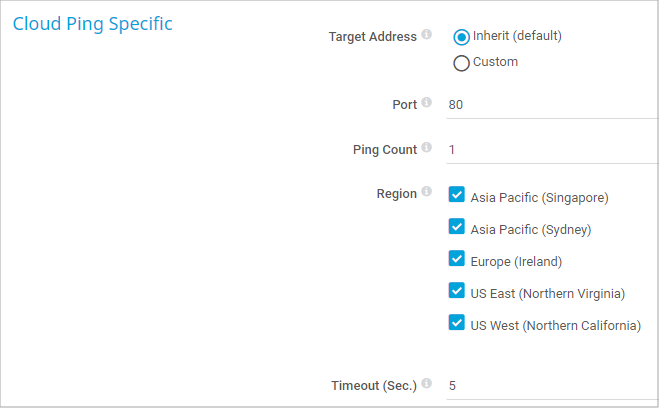Disable the Europe (Ireland) region checkbox
The width and height of the screenshot is (659, 408).
pos(457,259)
